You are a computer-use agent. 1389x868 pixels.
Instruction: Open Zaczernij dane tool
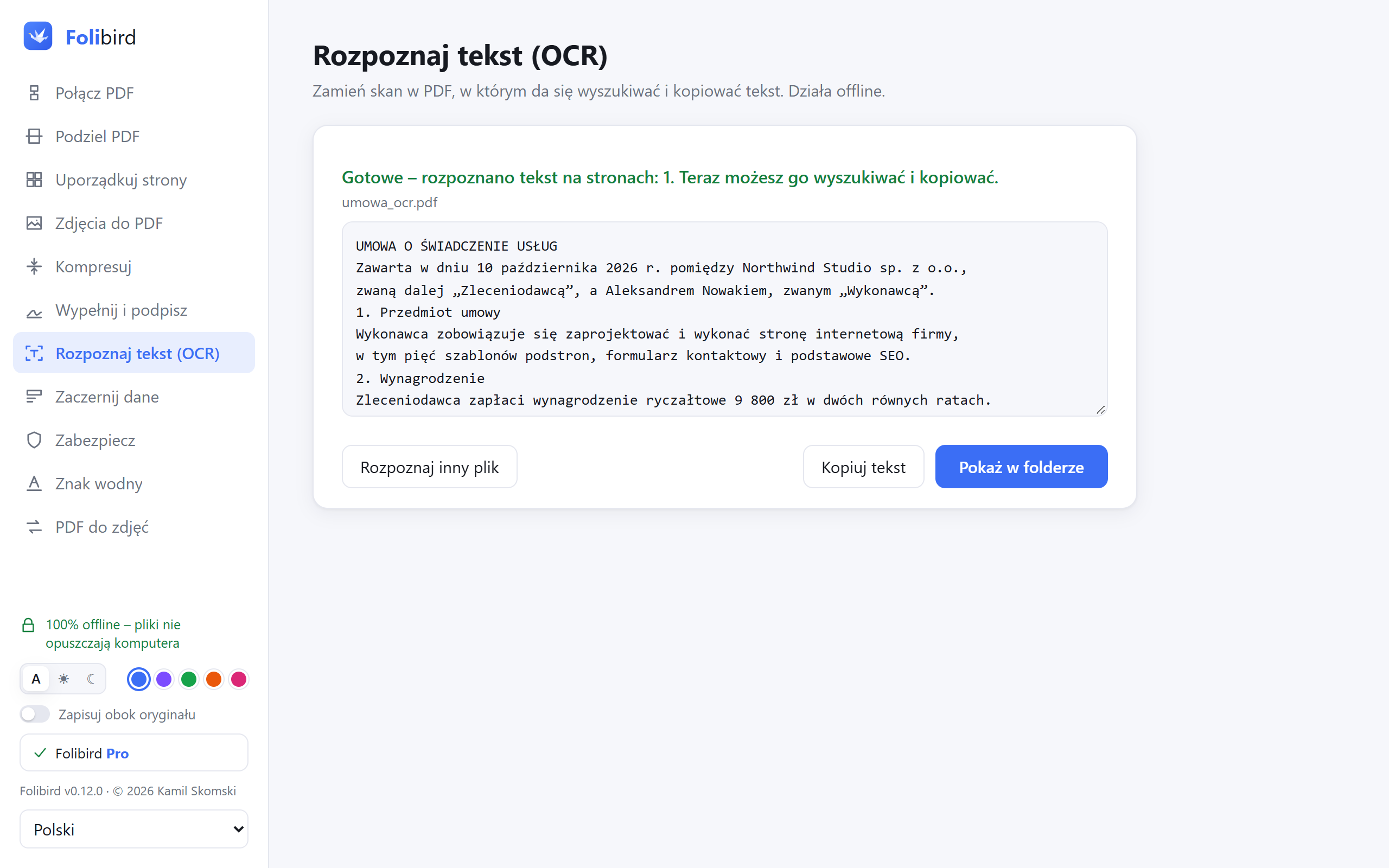coord(133,397)
